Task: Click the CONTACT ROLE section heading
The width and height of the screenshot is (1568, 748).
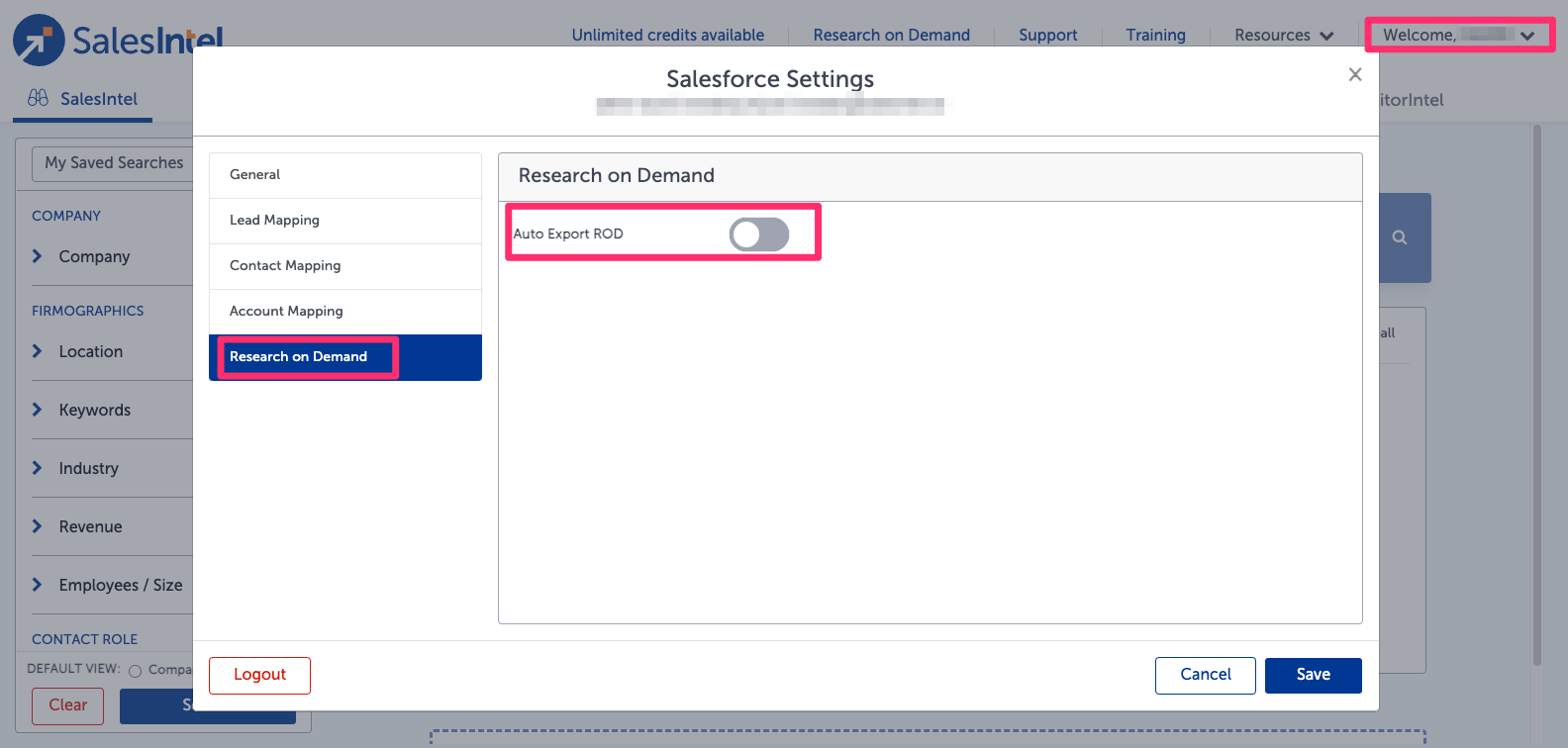Action: tap(85, 640)
